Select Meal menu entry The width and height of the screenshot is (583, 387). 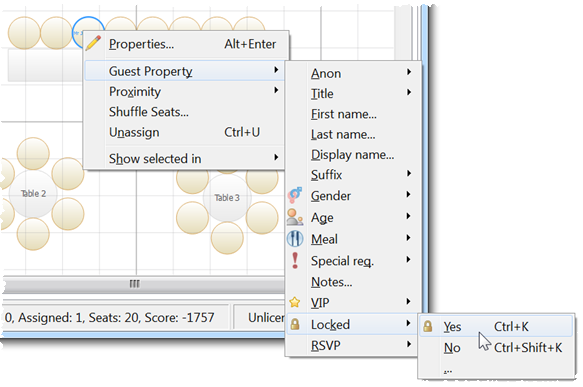coord(353,239)
